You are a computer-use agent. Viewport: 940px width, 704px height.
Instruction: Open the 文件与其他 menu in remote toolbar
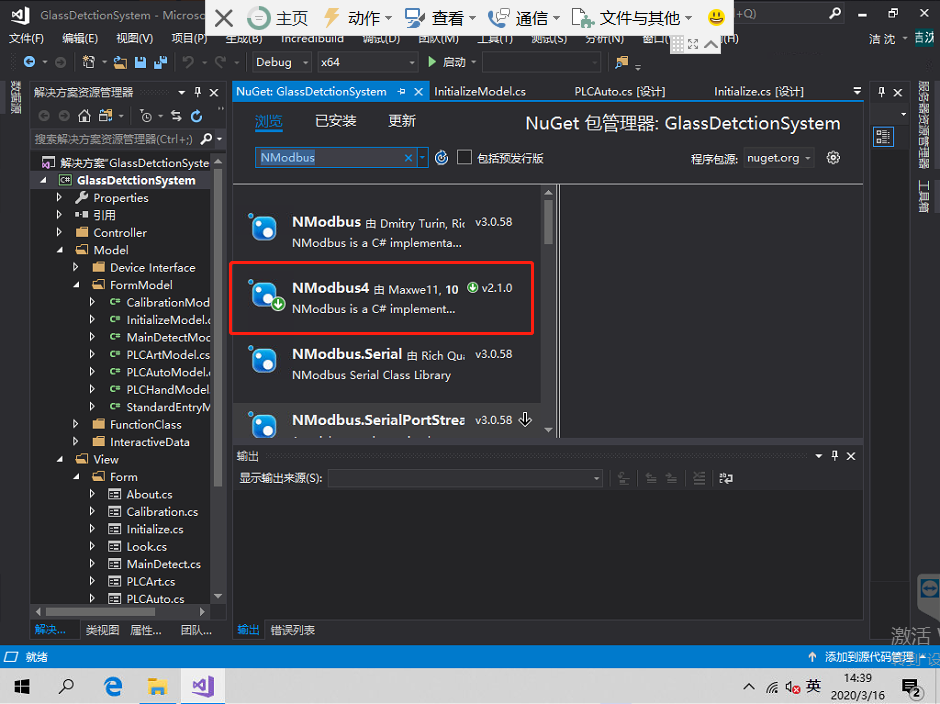coord(632,18)
